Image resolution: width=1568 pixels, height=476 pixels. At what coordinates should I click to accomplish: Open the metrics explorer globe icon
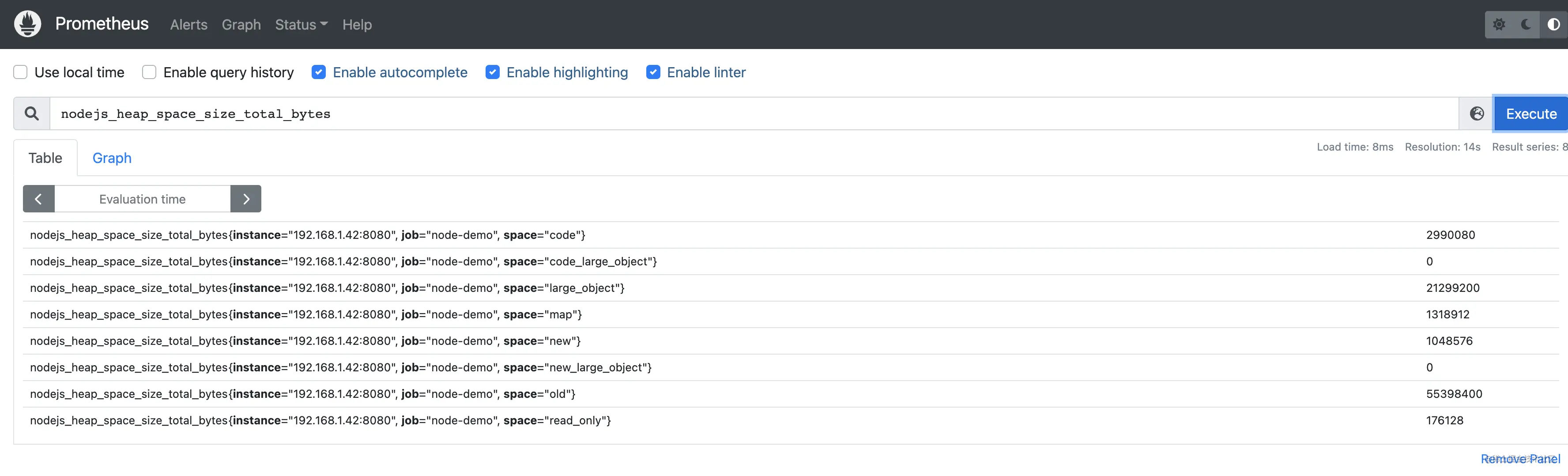pyautogui.click(x=1477, y=113)
